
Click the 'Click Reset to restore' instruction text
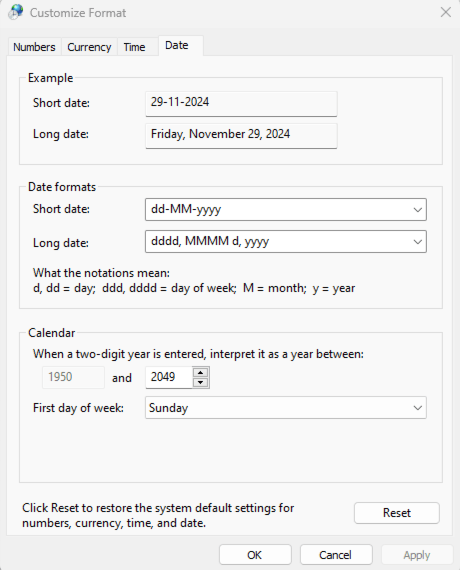tap(158, 515)
